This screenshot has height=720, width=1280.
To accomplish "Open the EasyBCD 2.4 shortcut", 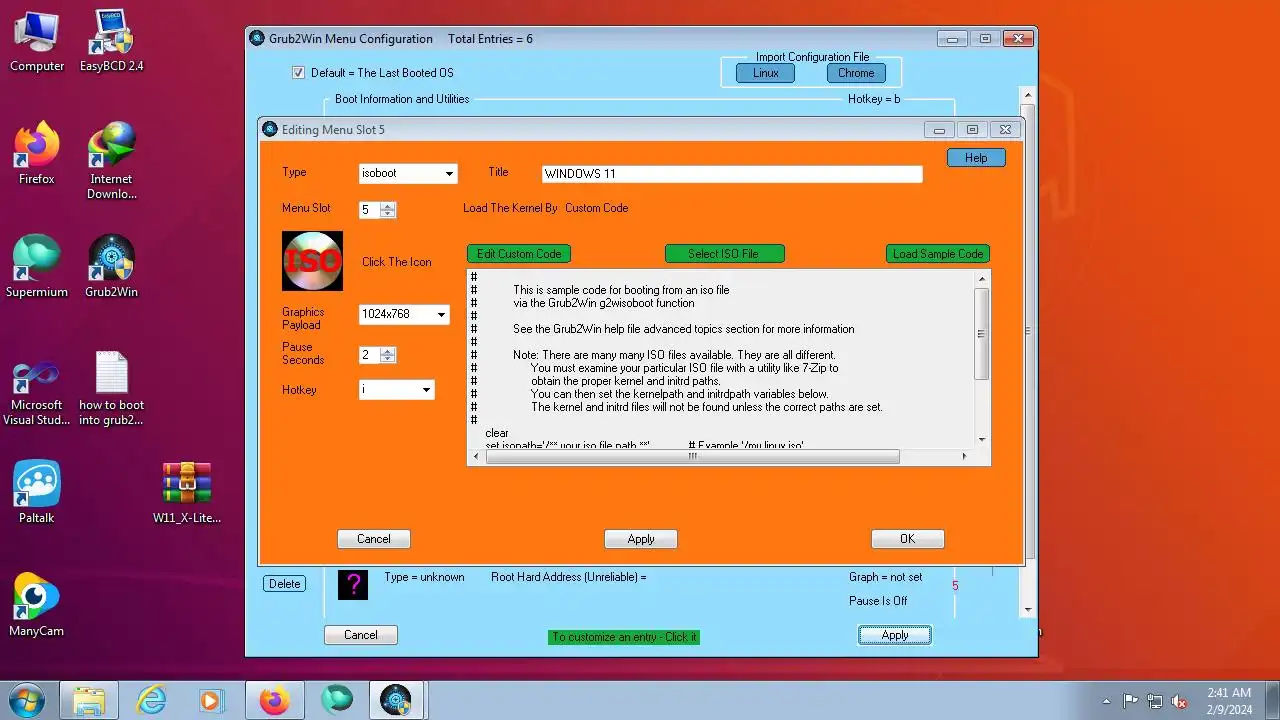I will click(111, 41).
